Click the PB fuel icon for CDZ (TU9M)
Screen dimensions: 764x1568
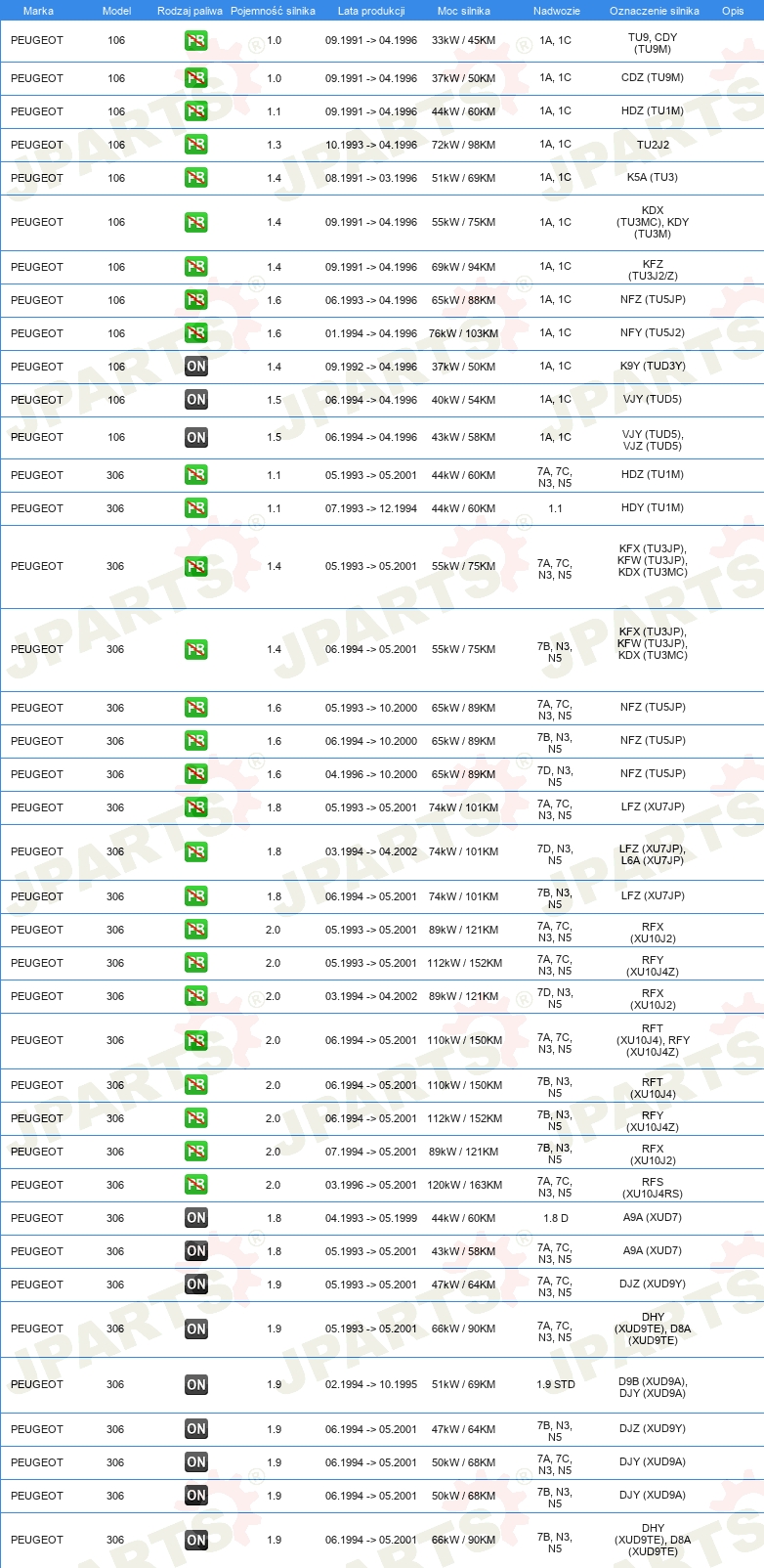196,78
